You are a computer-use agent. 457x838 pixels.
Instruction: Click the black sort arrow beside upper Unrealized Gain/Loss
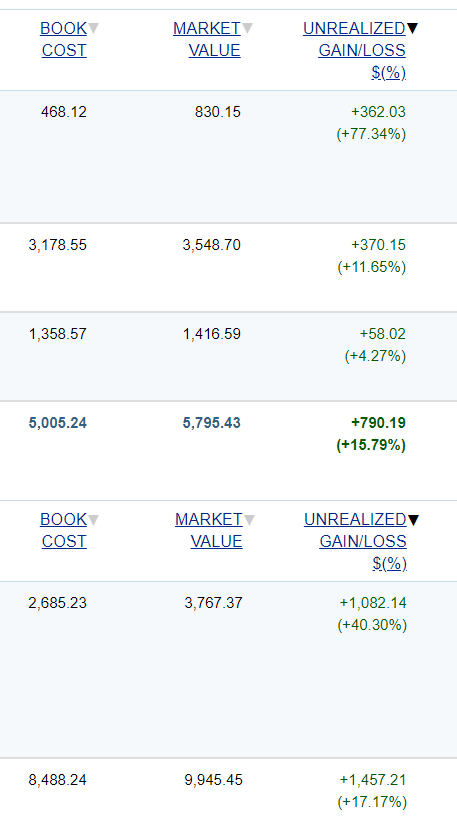coord(412,28)
